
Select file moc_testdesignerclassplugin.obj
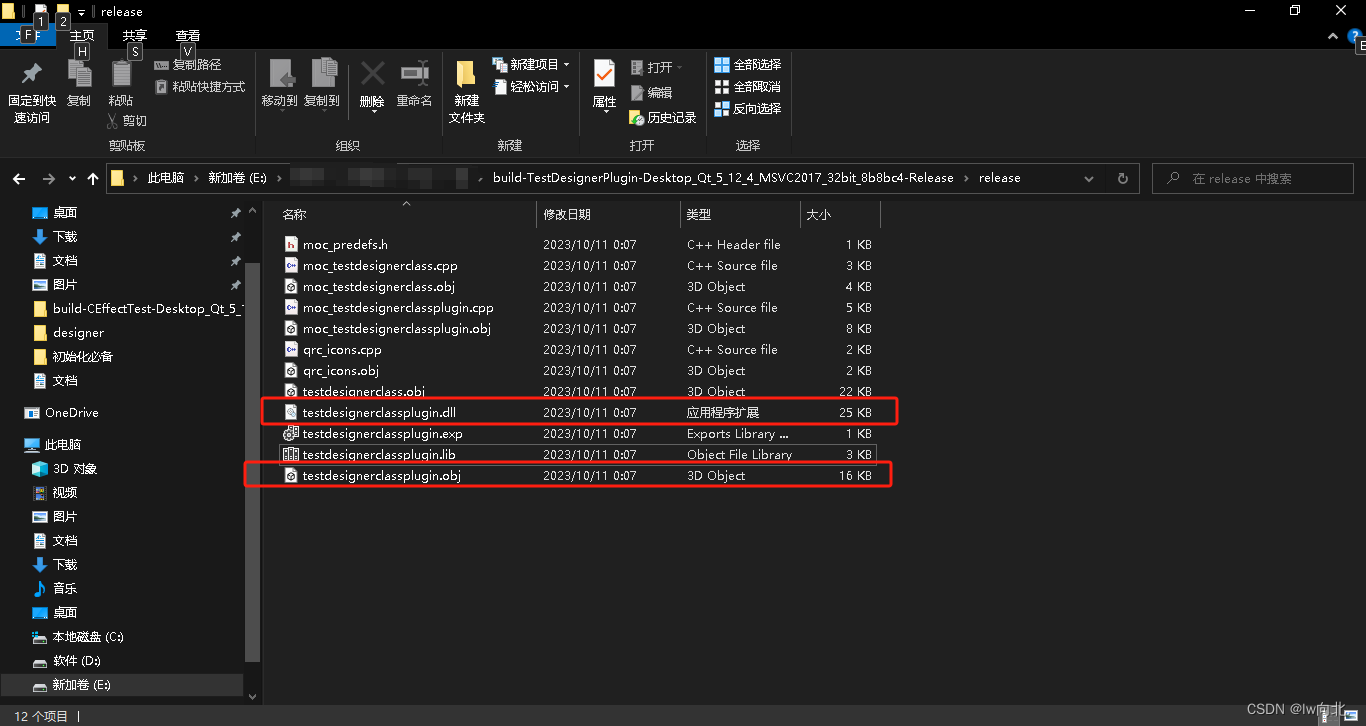(x=397, y=329)
